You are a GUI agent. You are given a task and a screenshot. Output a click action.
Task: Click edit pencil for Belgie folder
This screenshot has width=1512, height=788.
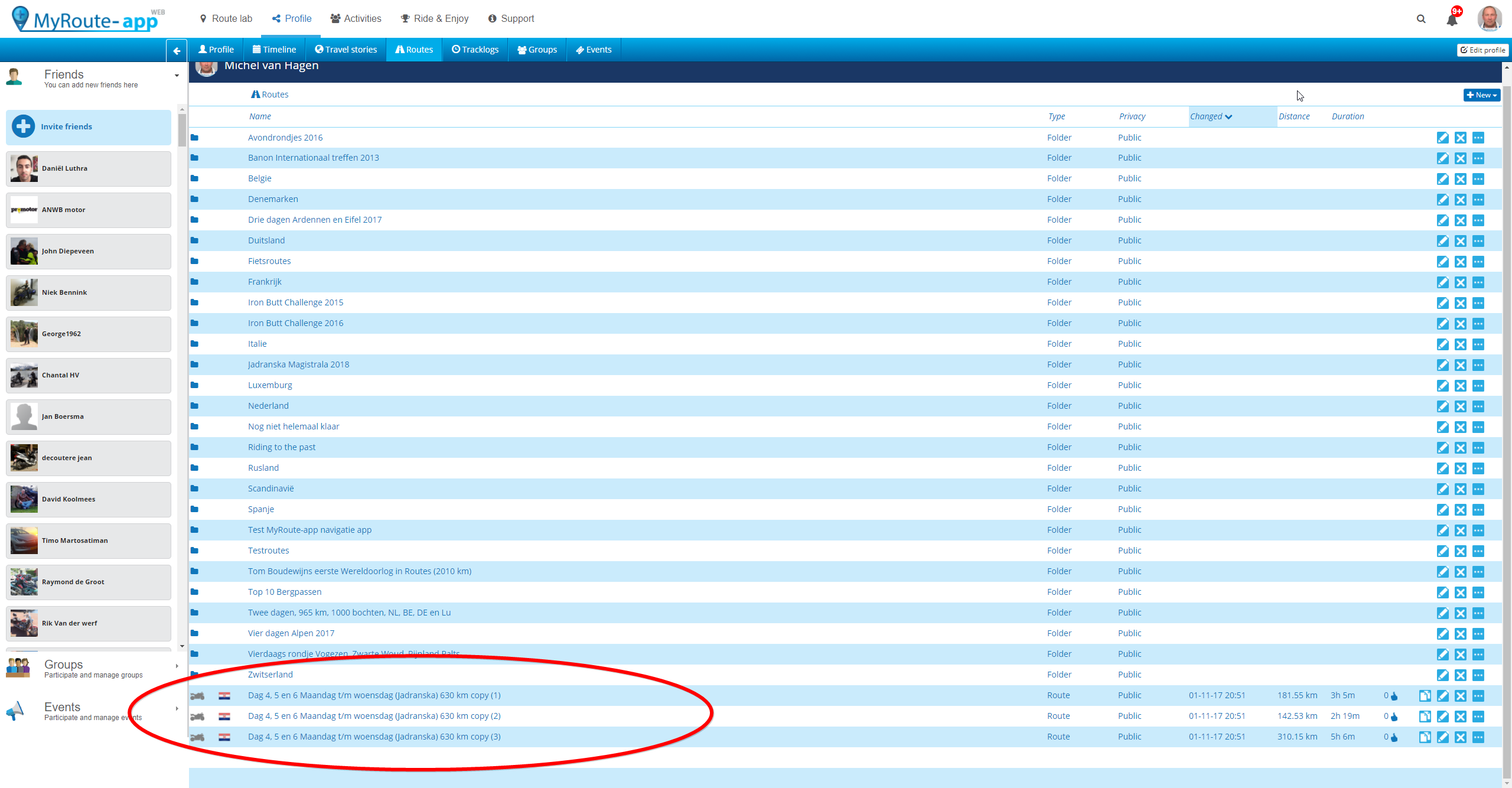1442,179
